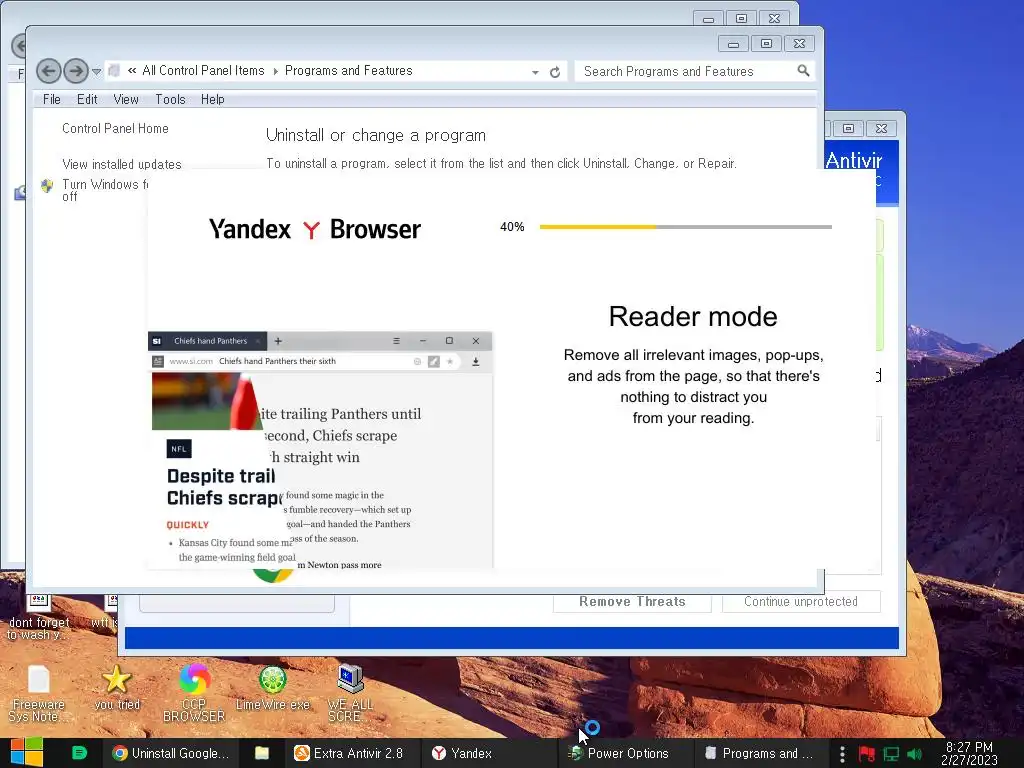Maximize the Programs and Features window

766,44
